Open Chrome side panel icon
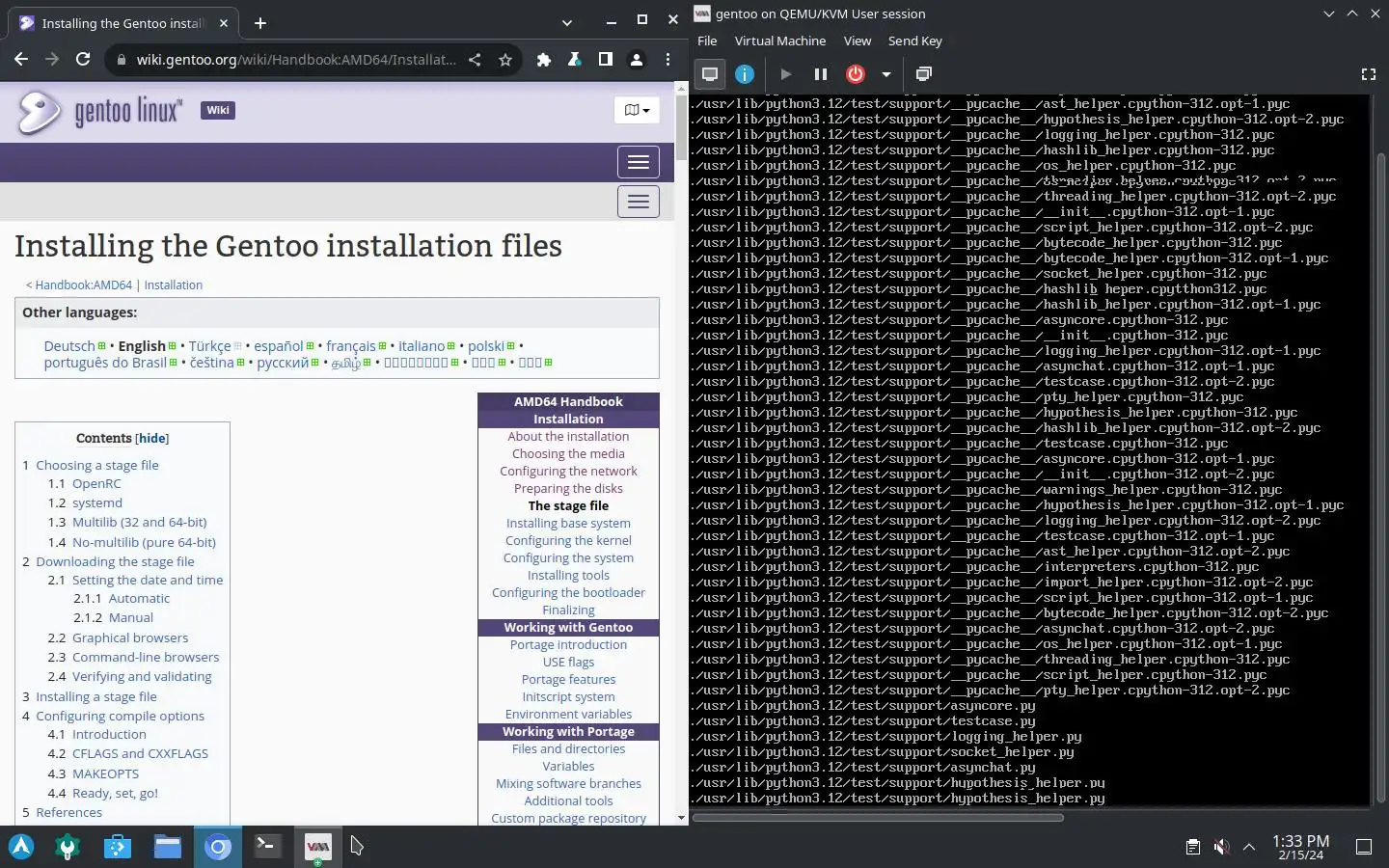This screenshot has height=868, width=1389. click(x=605, y=60)
